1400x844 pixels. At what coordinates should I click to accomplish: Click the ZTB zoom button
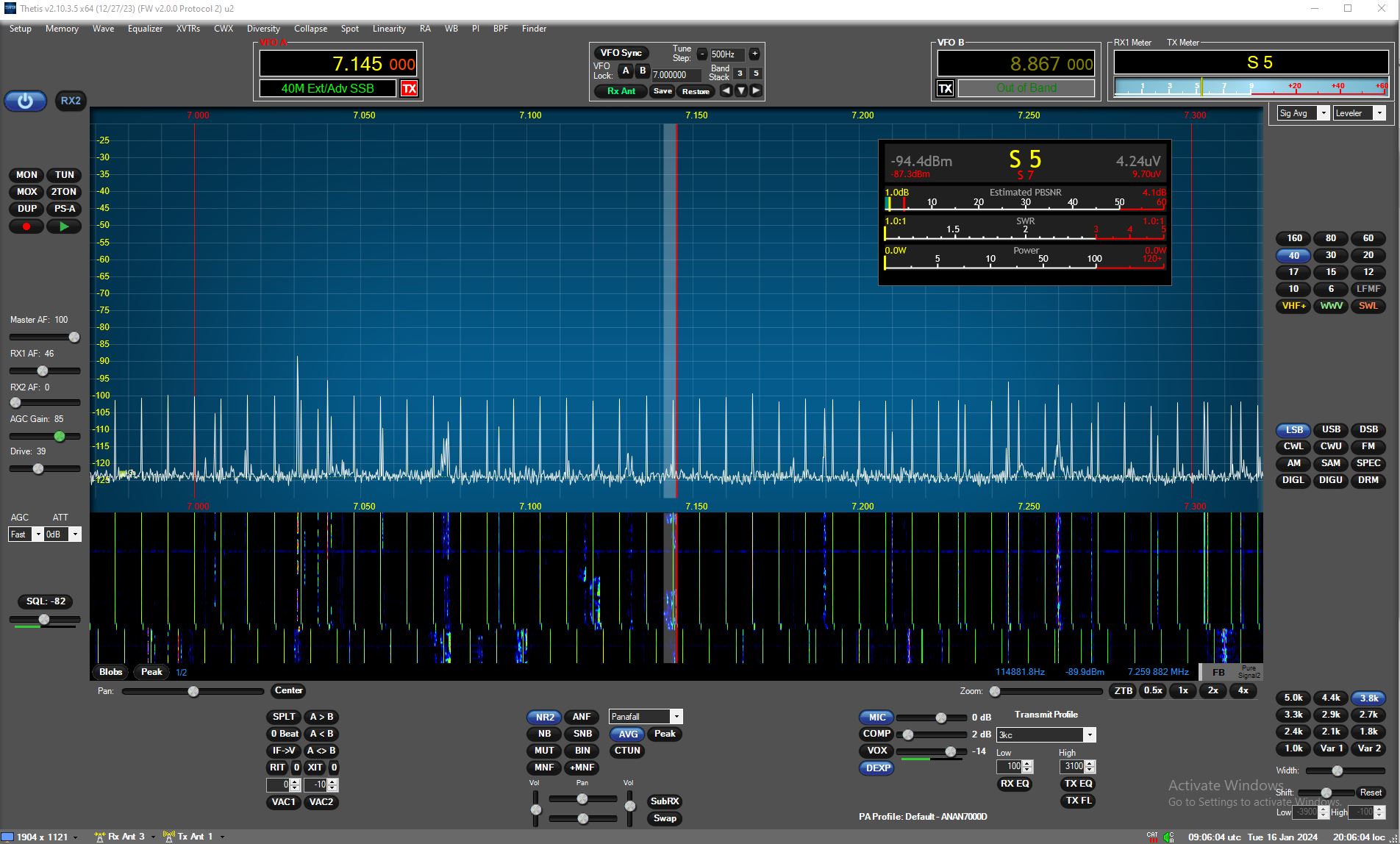coord(1123,691)
